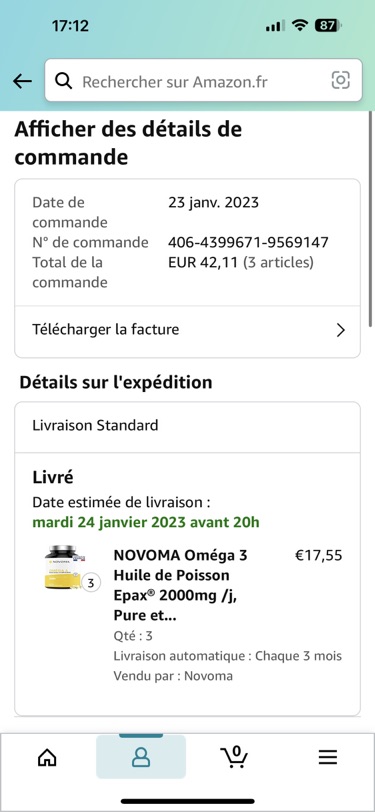
Task: Open Télécharger la facture row
Action: point(187,330)
